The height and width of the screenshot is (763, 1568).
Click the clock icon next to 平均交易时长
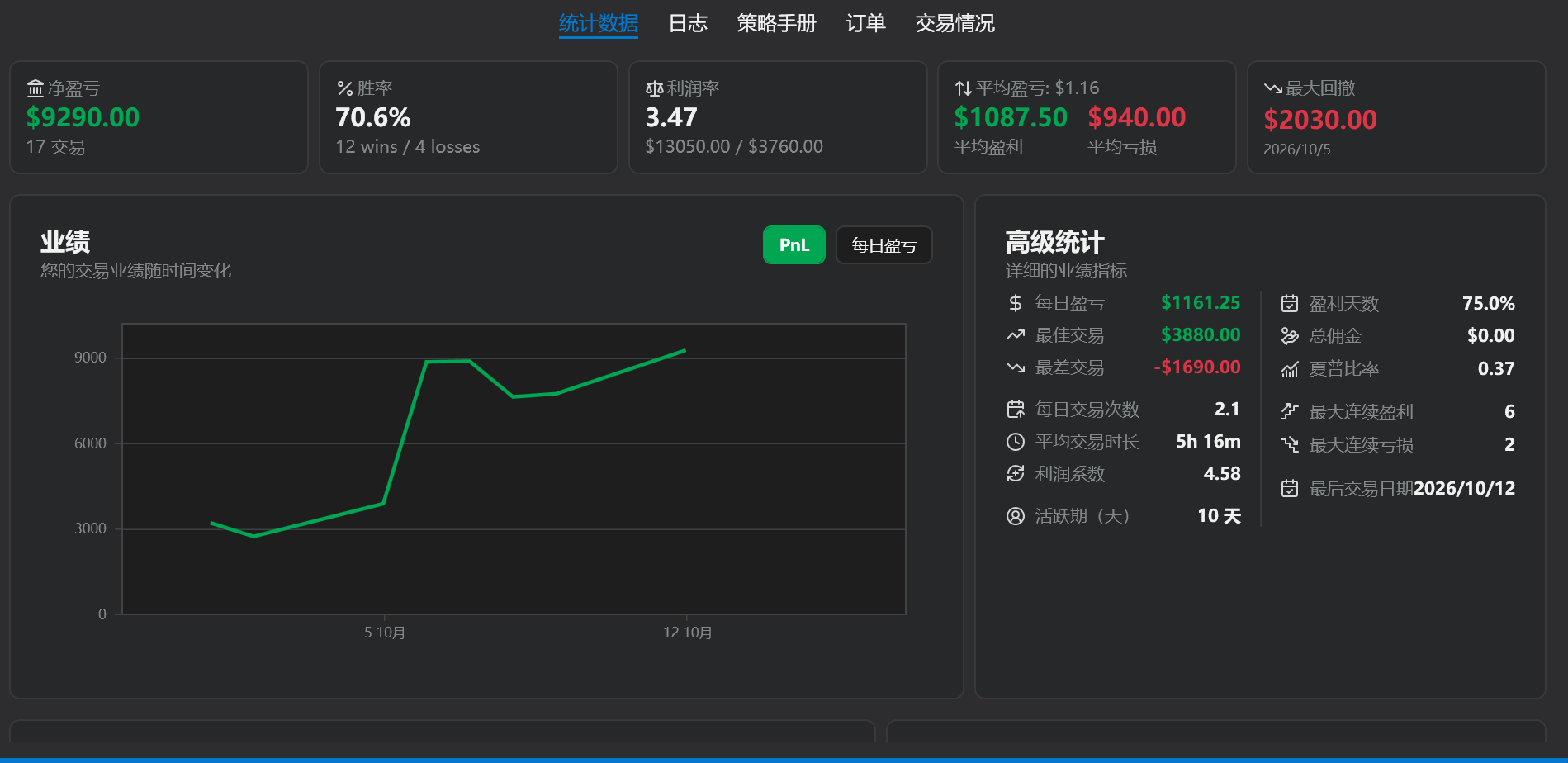1016,442
